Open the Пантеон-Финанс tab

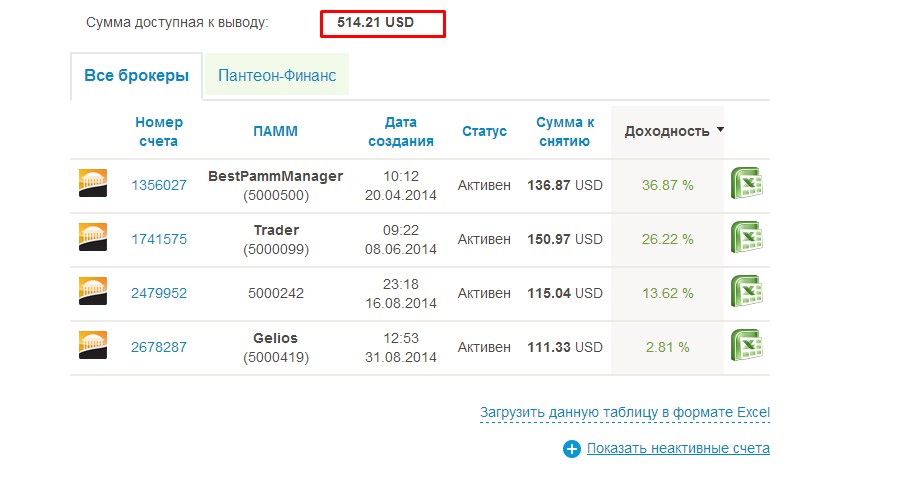coord(277,76)
